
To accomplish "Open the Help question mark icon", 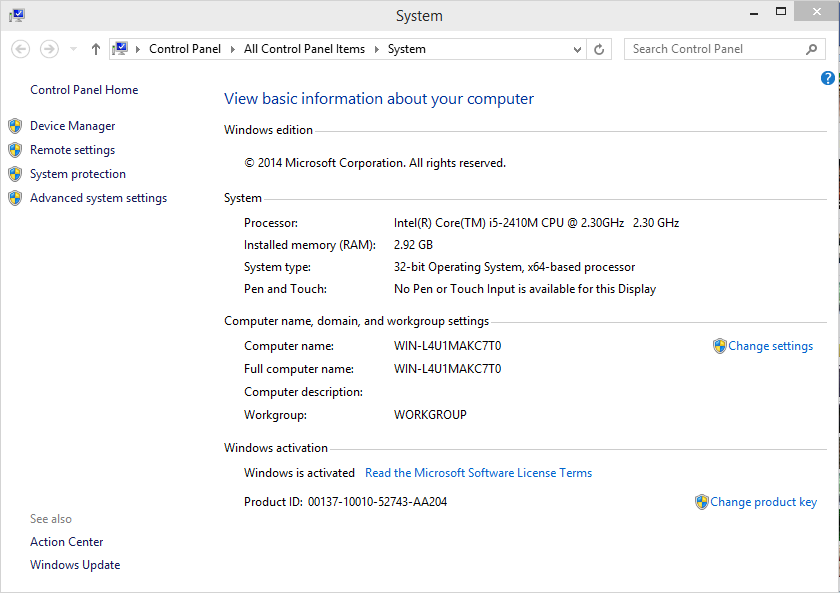I will pos(827,77).
